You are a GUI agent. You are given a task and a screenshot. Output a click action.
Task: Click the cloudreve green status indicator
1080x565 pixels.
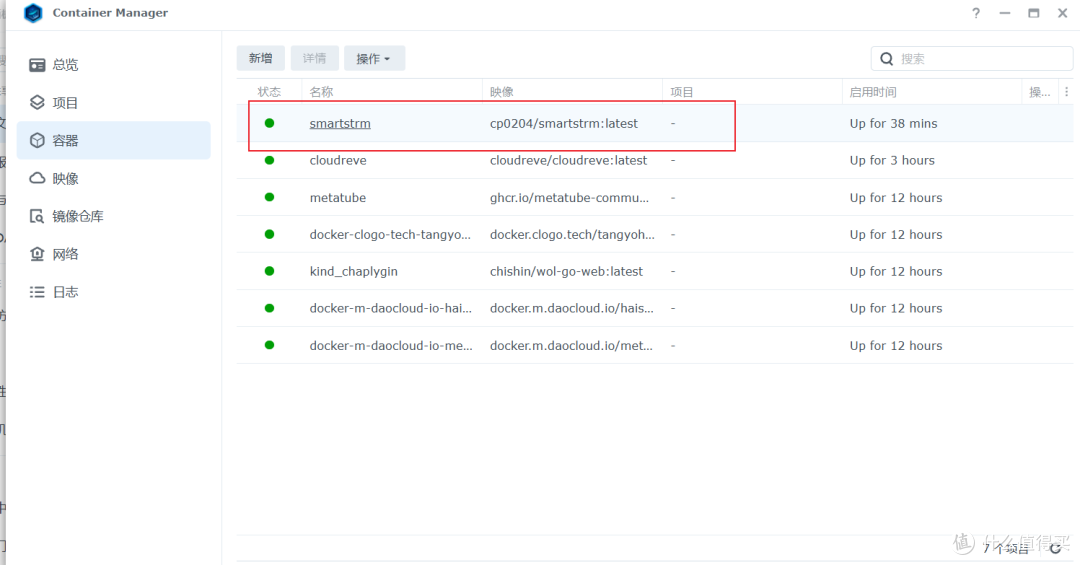point(269,160)
